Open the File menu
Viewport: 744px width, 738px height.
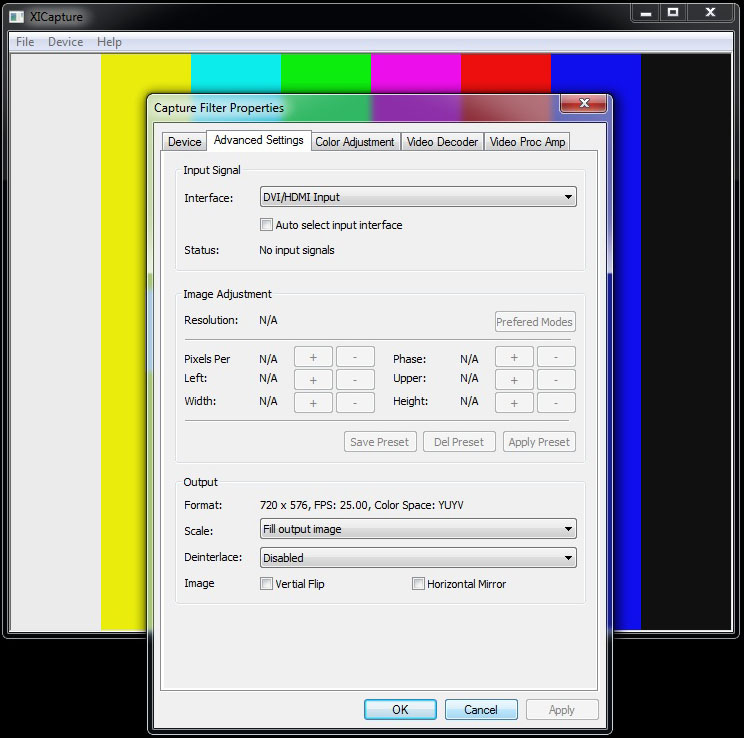pos(25,42)
